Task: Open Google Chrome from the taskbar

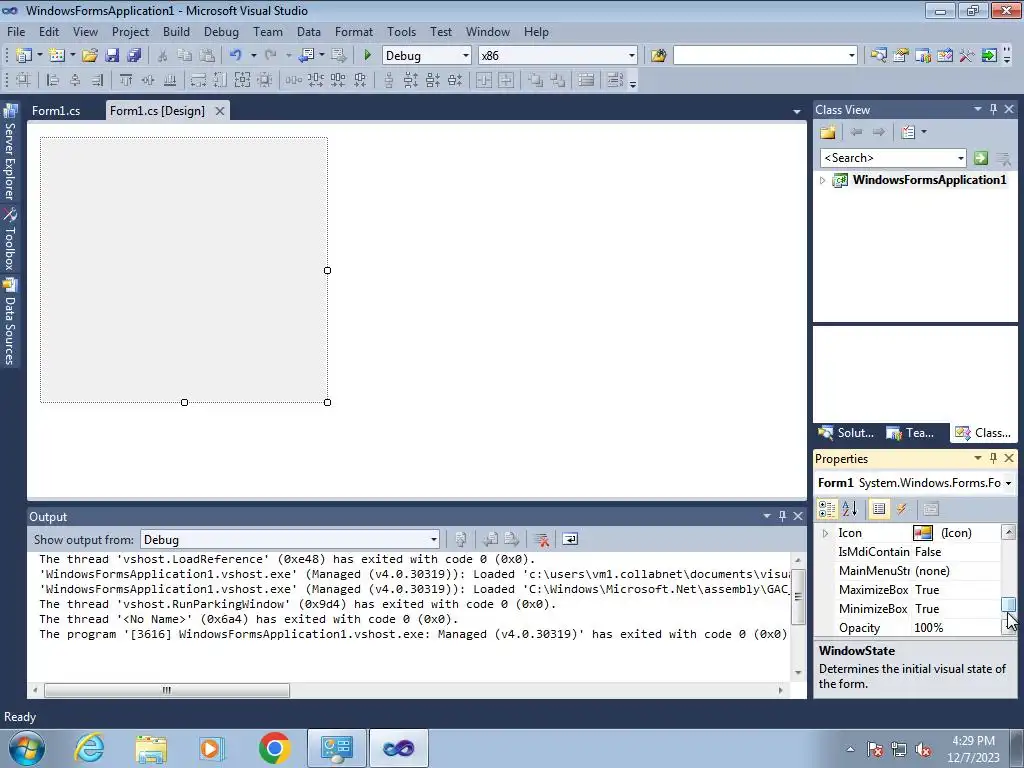Action: (x=274, y=748)
